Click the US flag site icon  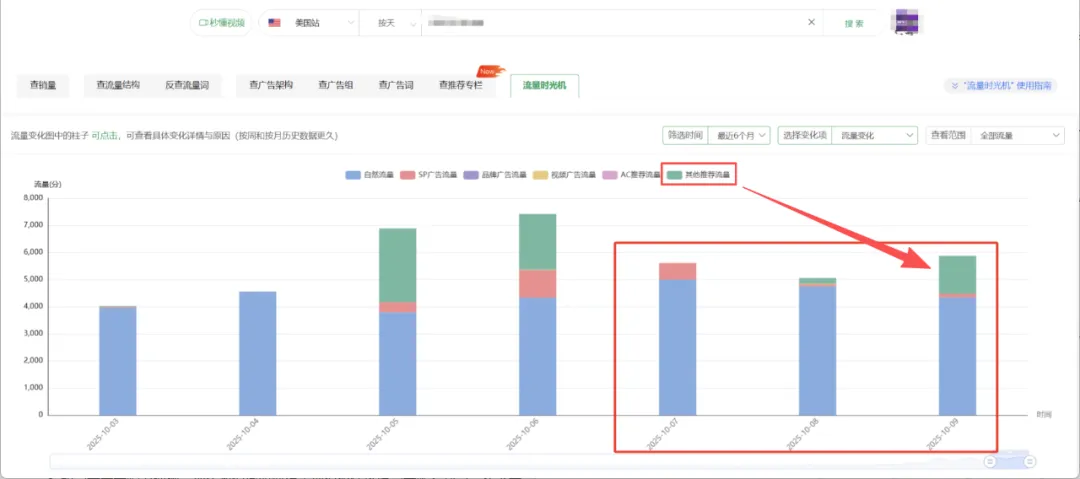click(x=274, y=23)
